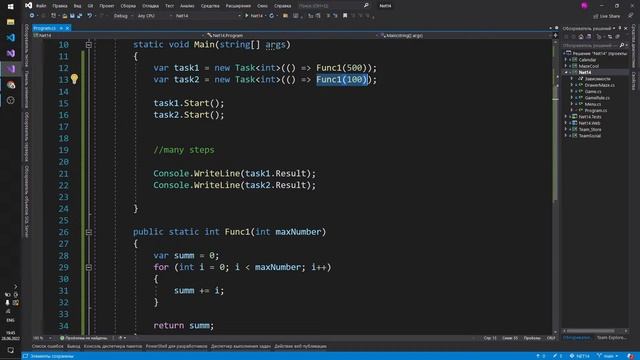Click on the //many steps comment
Image resolution: width=640 pixels, height=360 pixels.
(184, 150)
